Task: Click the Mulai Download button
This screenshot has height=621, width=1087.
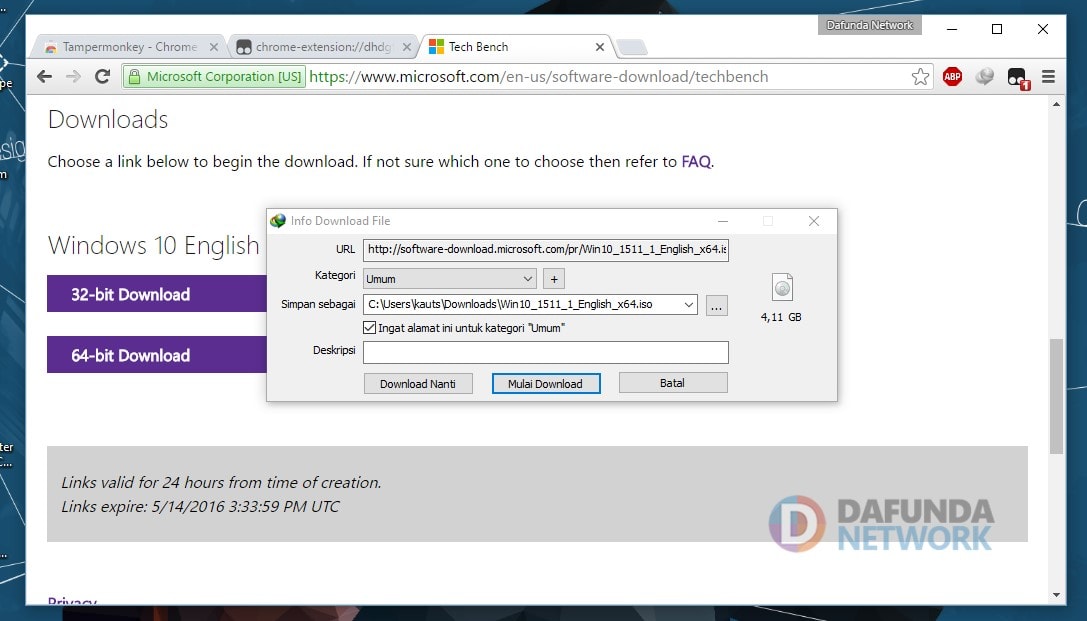Action: click(x=546, y=384)
